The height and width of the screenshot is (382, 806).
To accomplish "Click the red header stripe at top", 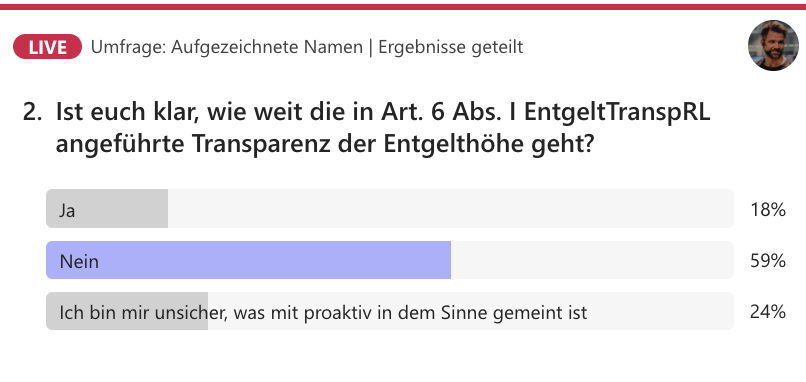I will click(403, 7).
